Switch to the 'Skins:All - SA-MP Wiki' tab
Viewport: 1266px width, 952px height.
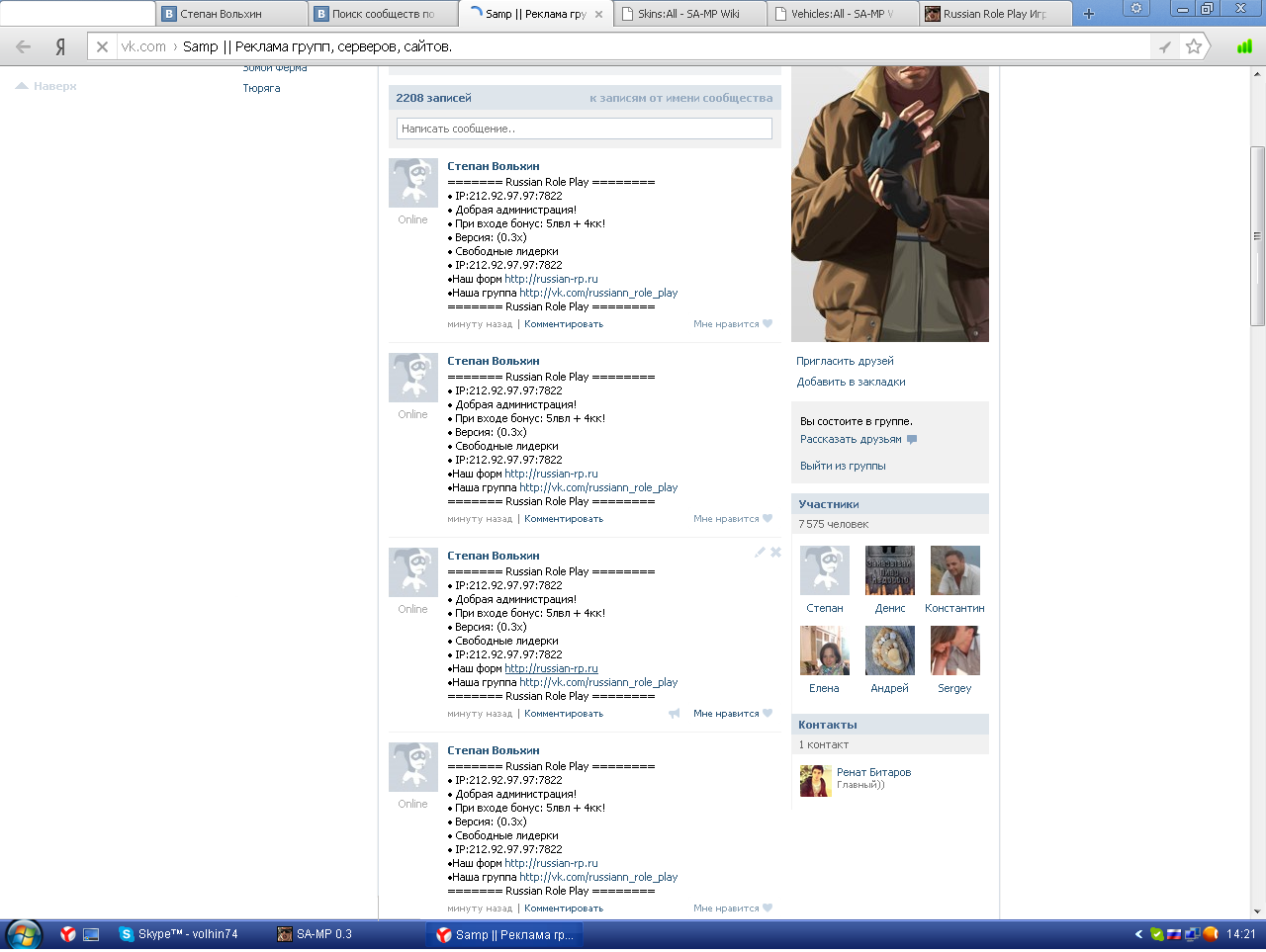coord(690,14)
